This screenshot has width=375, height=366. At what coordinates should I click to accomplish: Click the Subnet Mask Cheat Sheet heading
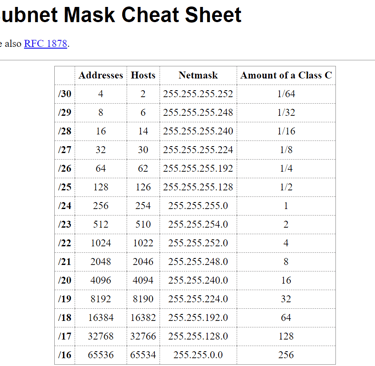120,15
